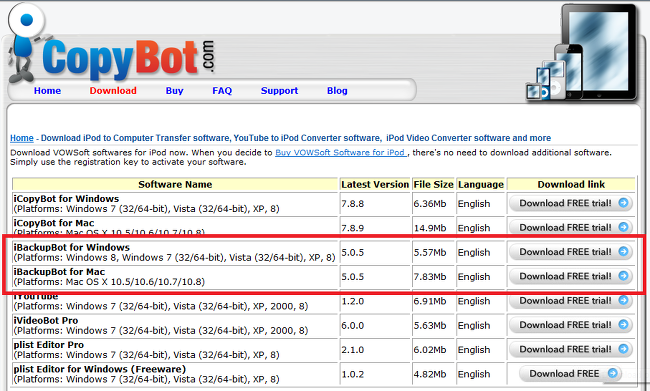This screenshot has width=650, height=391.
Task: Download iCopyBot for Windows free trial
Action: pyautogui.click(x=571, y=203)
